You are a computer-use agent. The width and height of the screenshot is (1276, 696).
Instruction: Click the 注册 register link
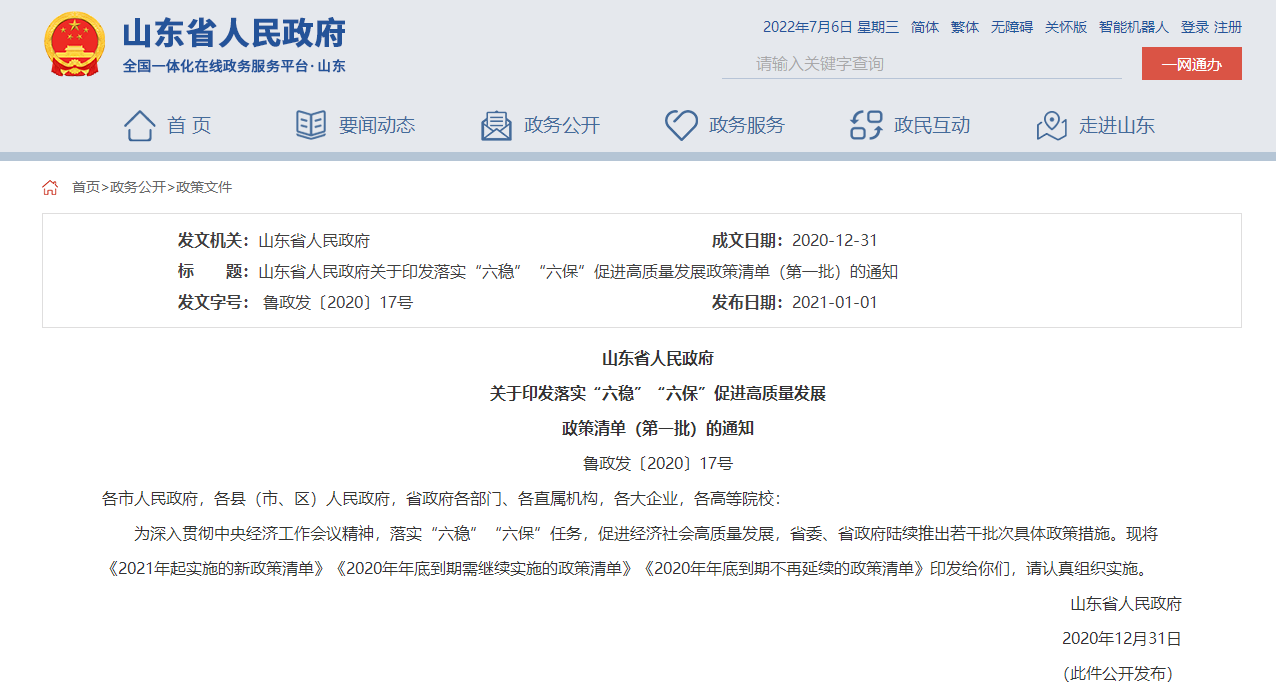[x=1228, y=27]
